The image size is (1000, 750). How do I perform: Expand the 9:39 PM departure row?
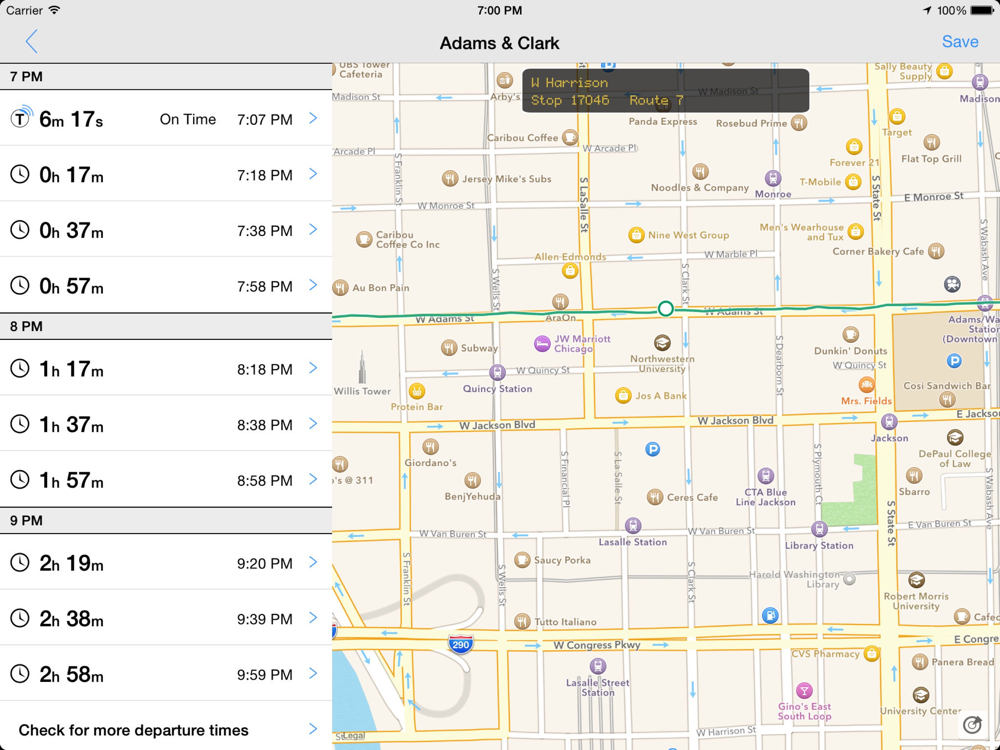tap(166, 618)
